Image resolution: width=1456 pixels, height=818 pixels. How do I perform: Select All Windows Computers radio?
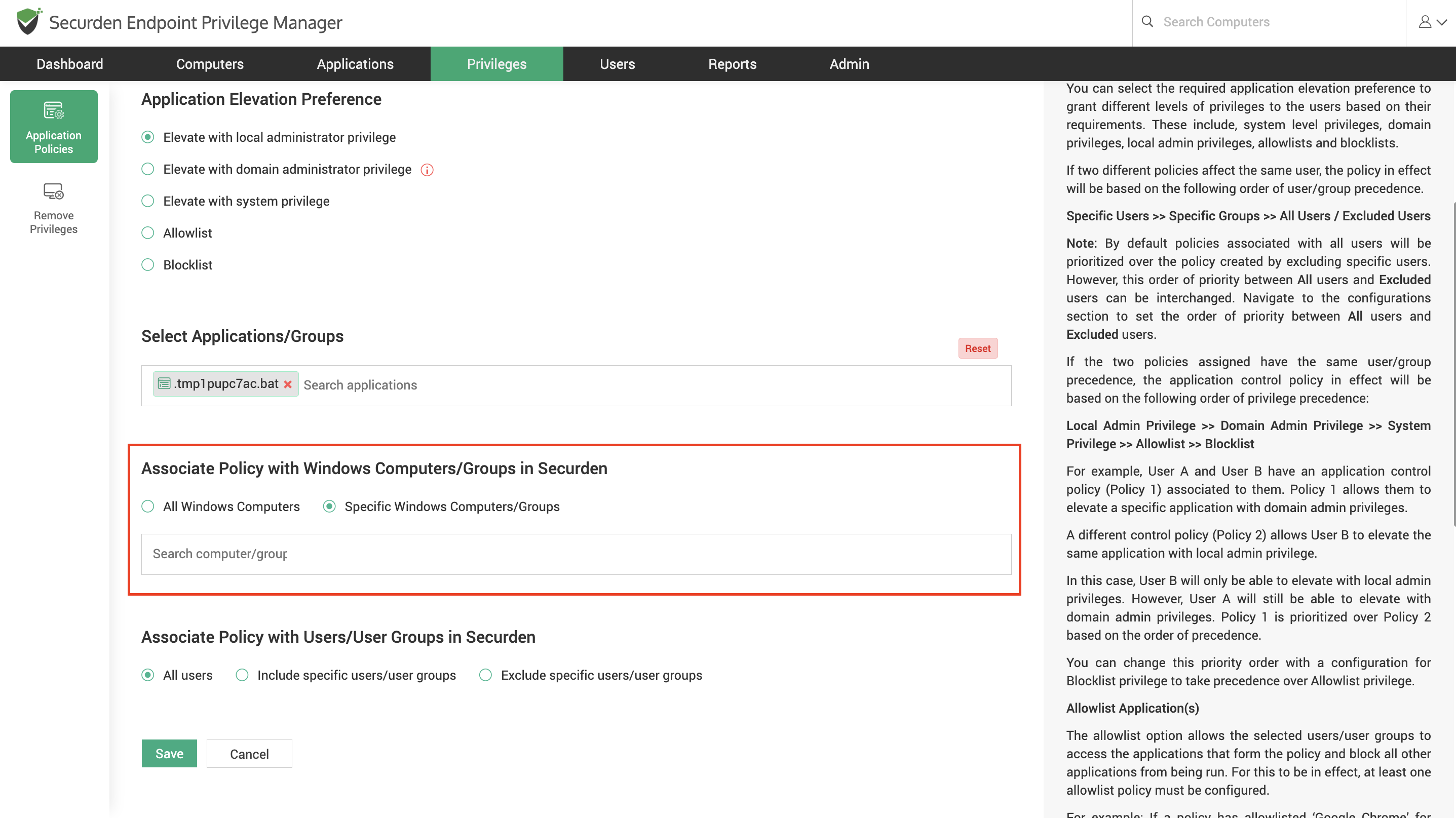(147, 506)
